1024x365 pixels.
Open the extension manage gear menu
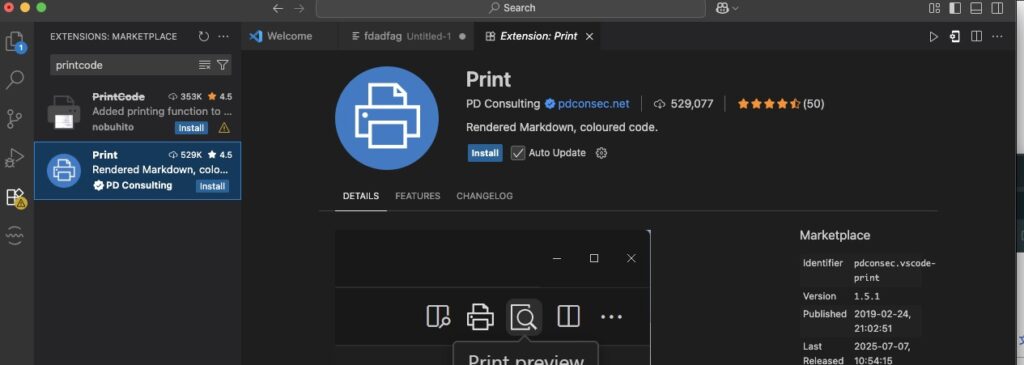[x=601, y=153]
